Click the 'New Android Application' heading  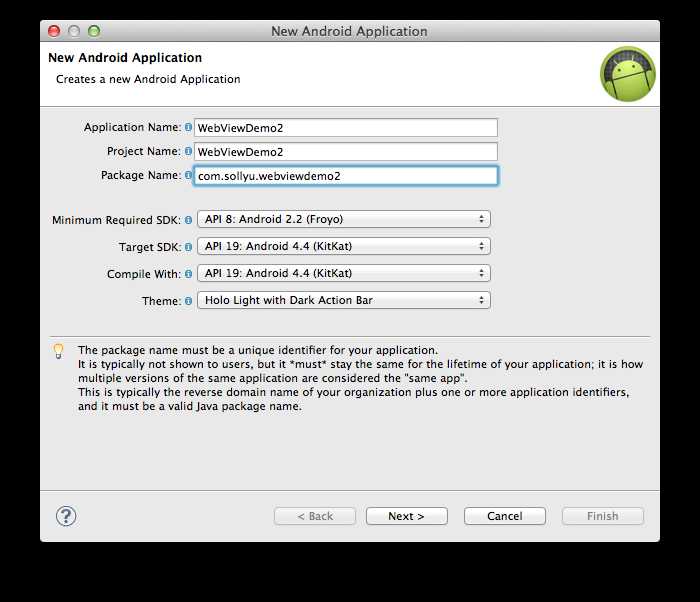pyautogui.click(x=125, y=58)
